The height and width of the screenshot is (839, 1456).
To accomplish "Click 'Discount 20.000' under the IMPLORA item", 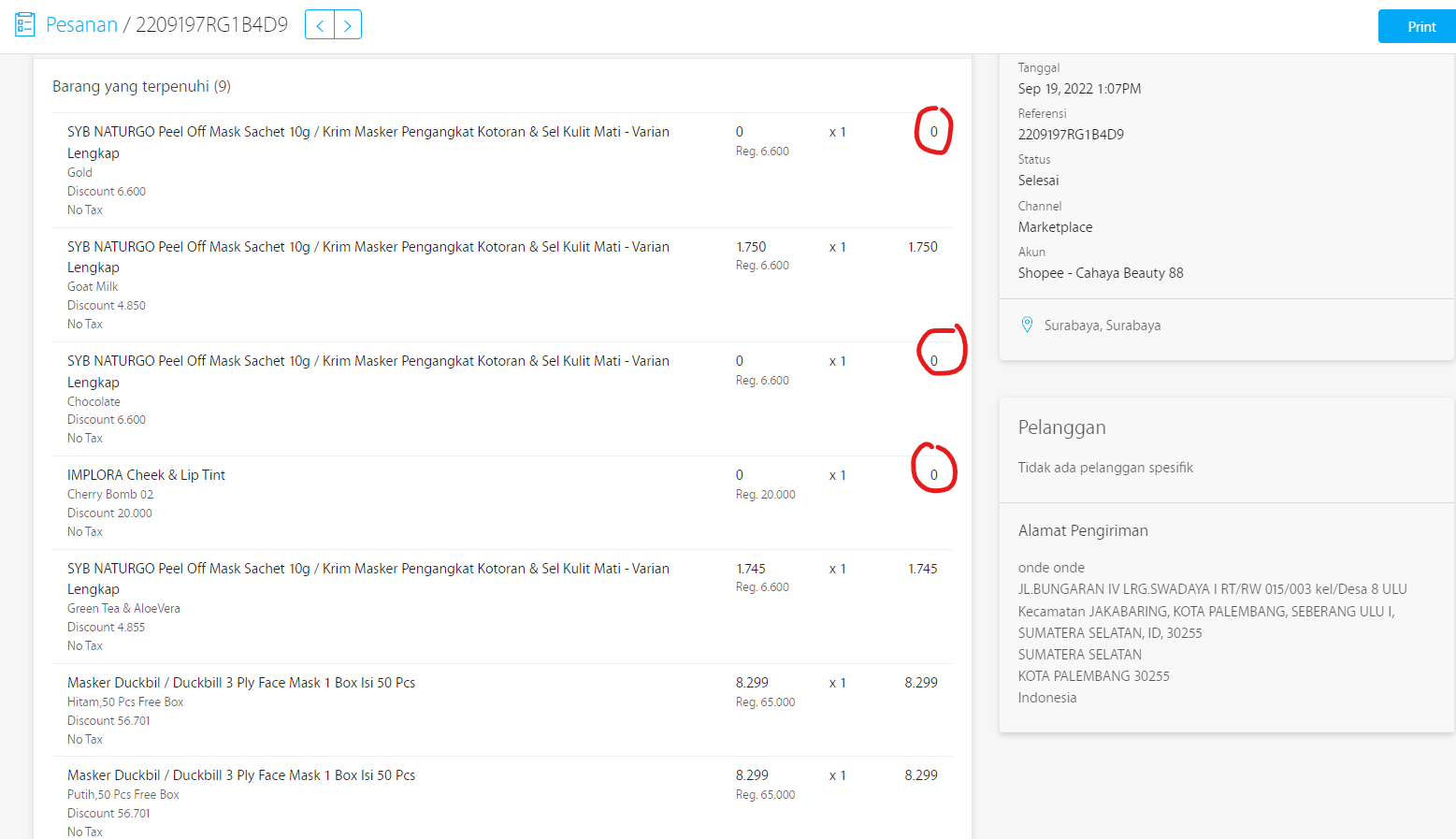I will [x=109, y=513].
